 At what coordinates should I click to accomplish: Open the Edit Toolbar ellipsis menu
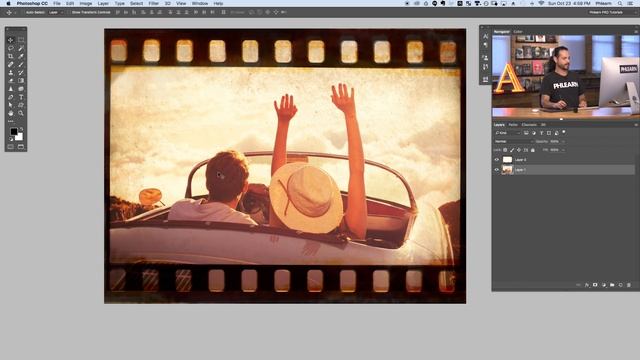11,121
